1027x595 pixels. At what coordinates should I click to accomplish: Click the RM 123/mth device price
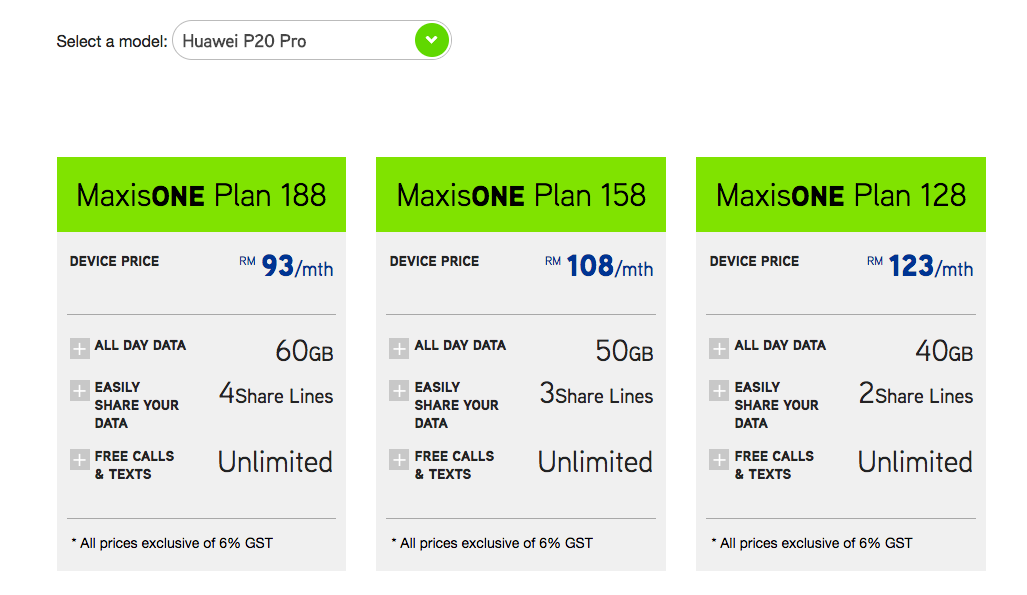pyautogui.click(x=920, y=266)
